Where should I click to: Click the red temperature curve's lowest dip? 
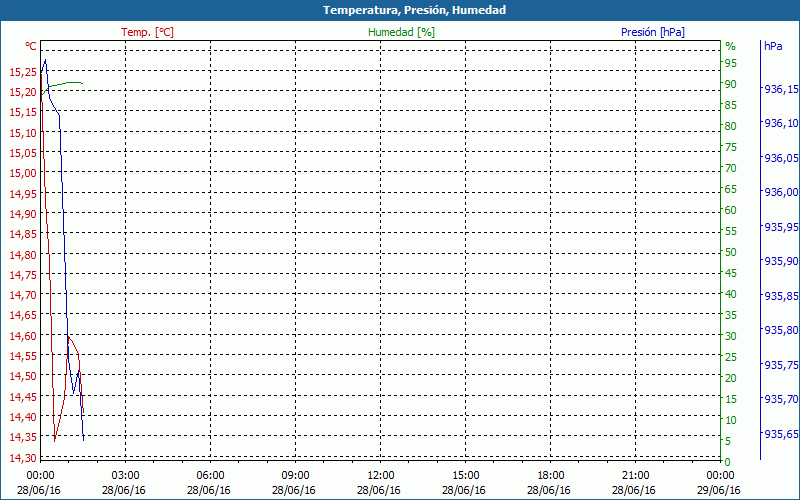[x=55, y=441]
